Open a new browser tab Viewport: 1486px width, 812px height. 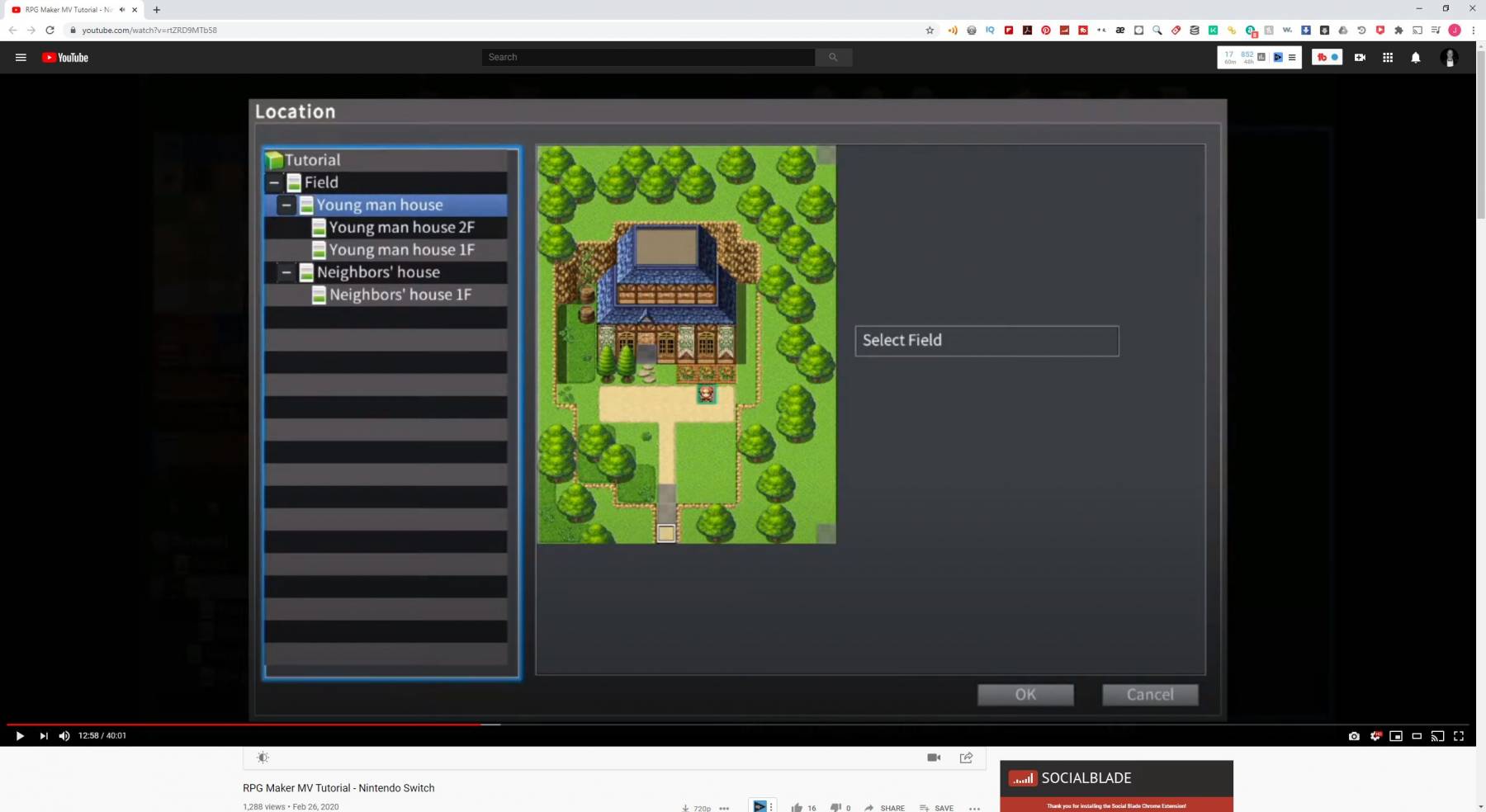click(x=157, y=10)
